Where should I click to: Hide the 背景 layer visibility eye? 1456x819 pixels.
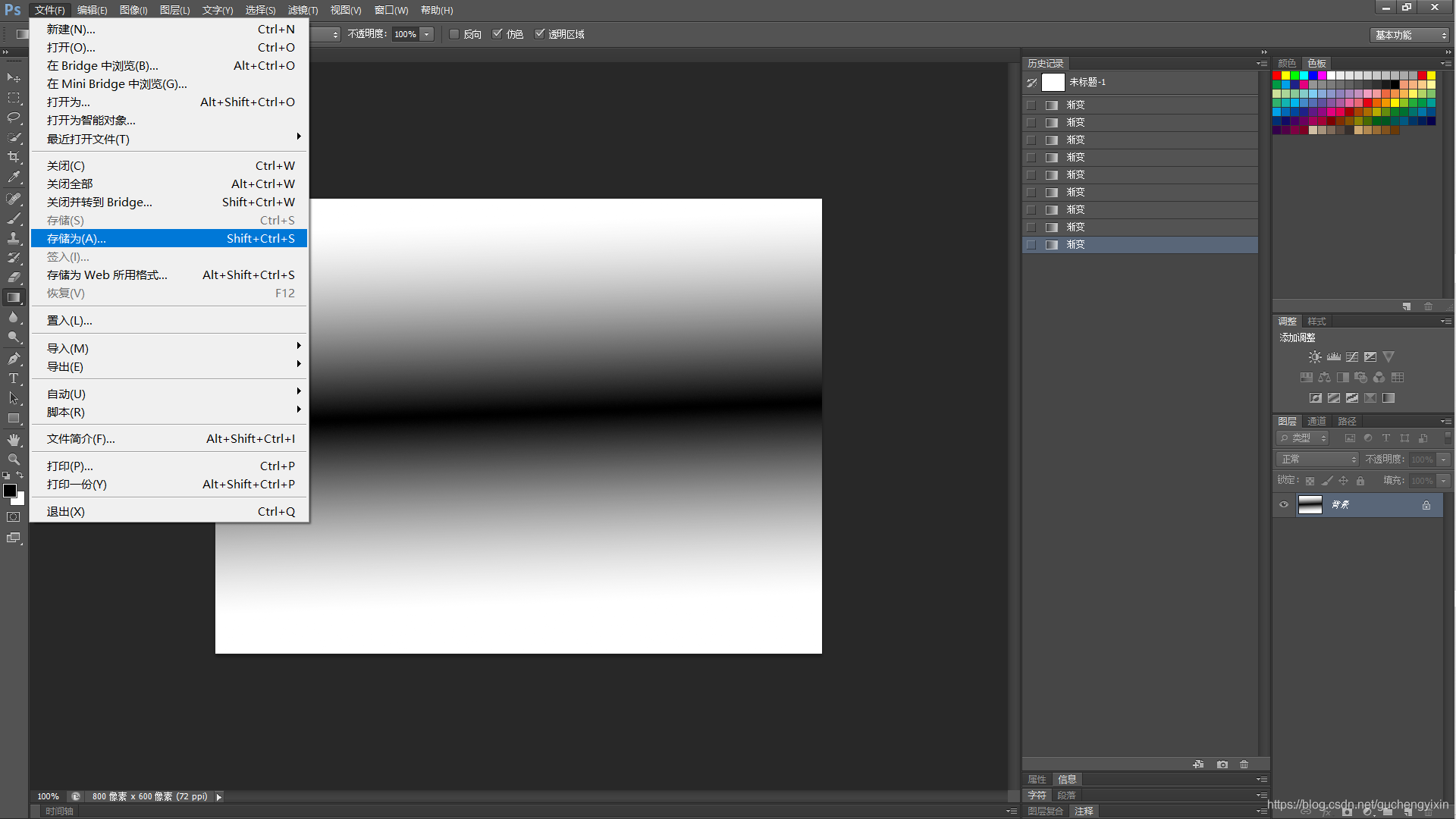[x=1284, y=505]
